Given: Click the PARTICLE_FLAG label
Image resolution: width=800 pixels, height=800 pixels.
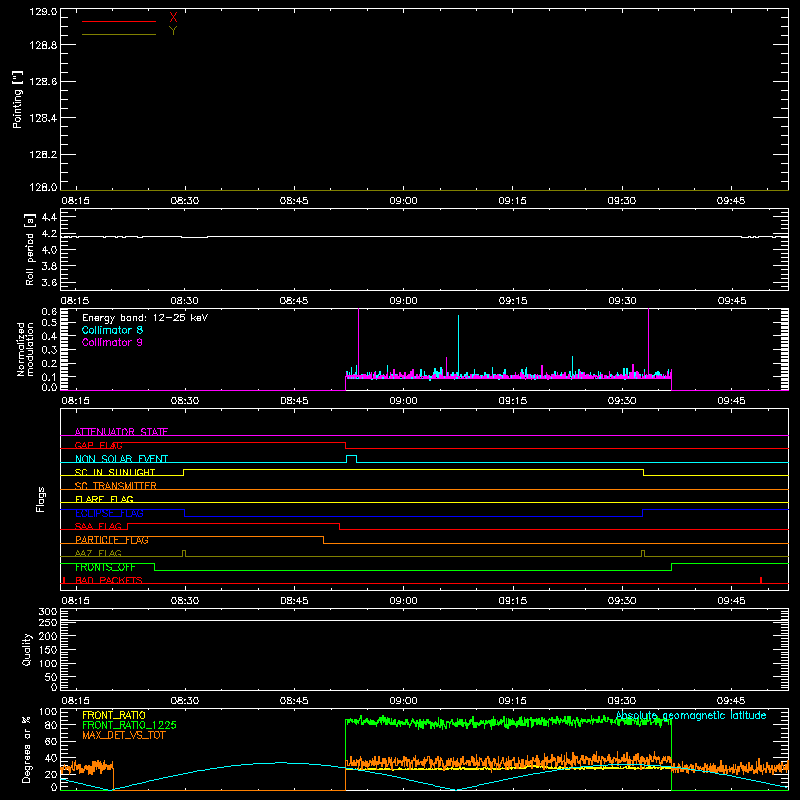Looking at the screenshot, I should [x=112, y=540].
